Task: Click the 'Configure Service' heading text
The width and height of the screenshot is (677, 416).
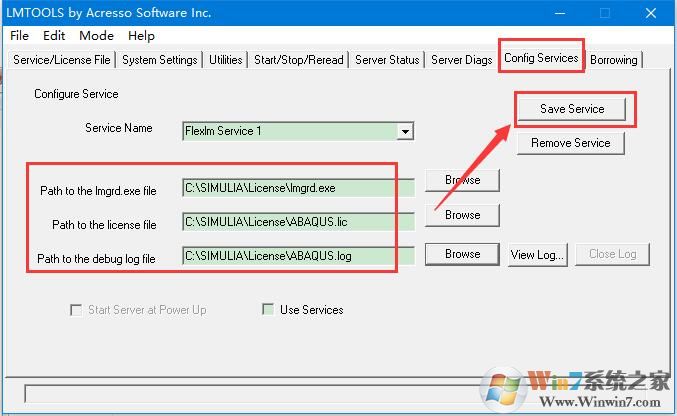Action: [x=76, y=94]
